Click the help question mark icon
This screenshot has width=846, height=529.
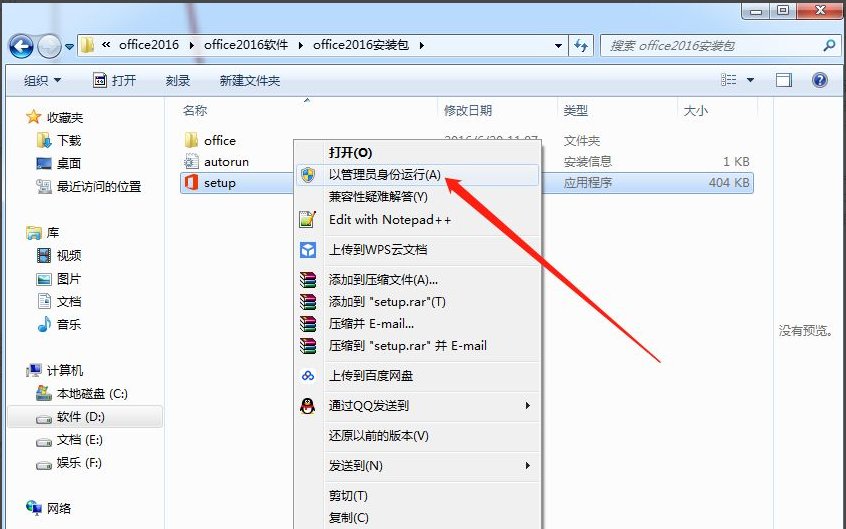coord(820,80)
